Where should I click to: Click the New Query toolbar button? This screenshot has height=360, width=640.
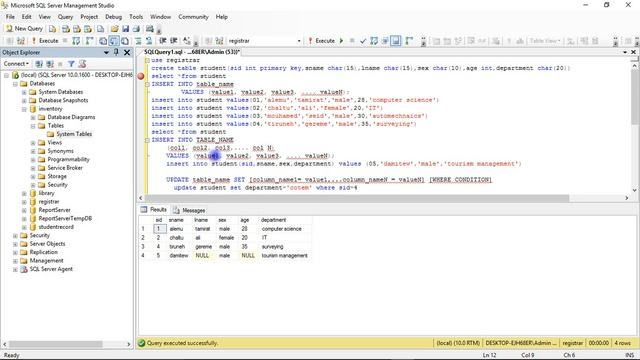(x=24, y=29)
